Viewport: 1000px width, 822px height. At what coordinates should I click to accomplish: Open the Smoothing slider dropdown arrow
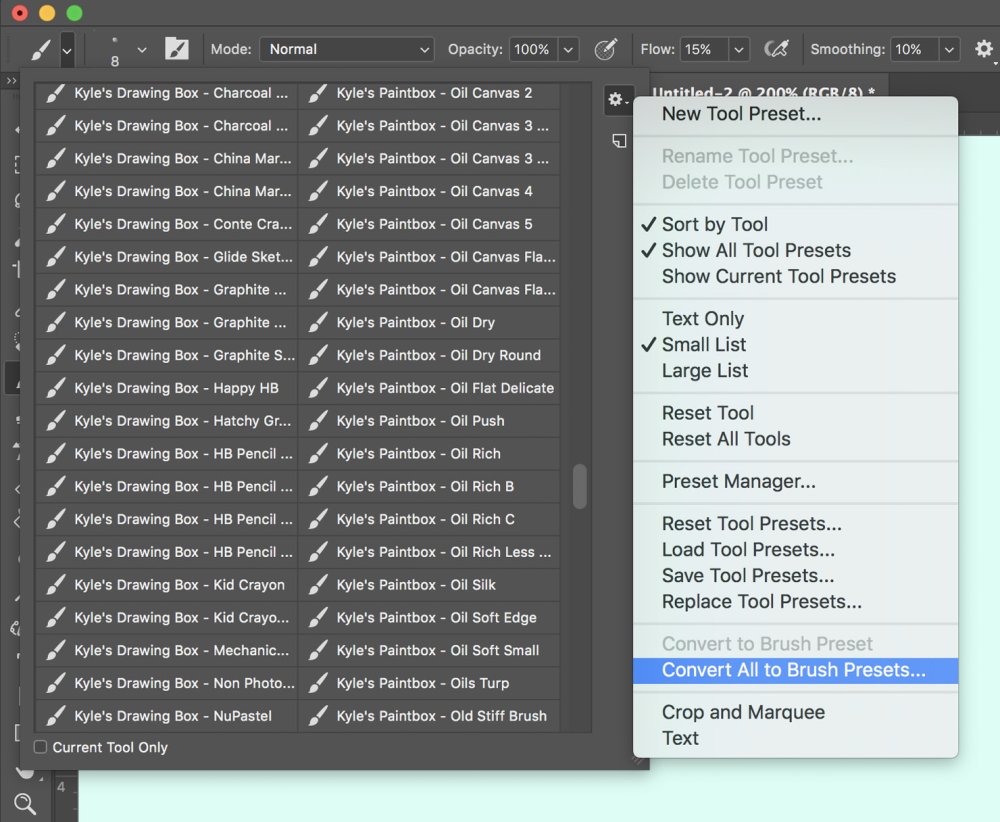[949, 49]
